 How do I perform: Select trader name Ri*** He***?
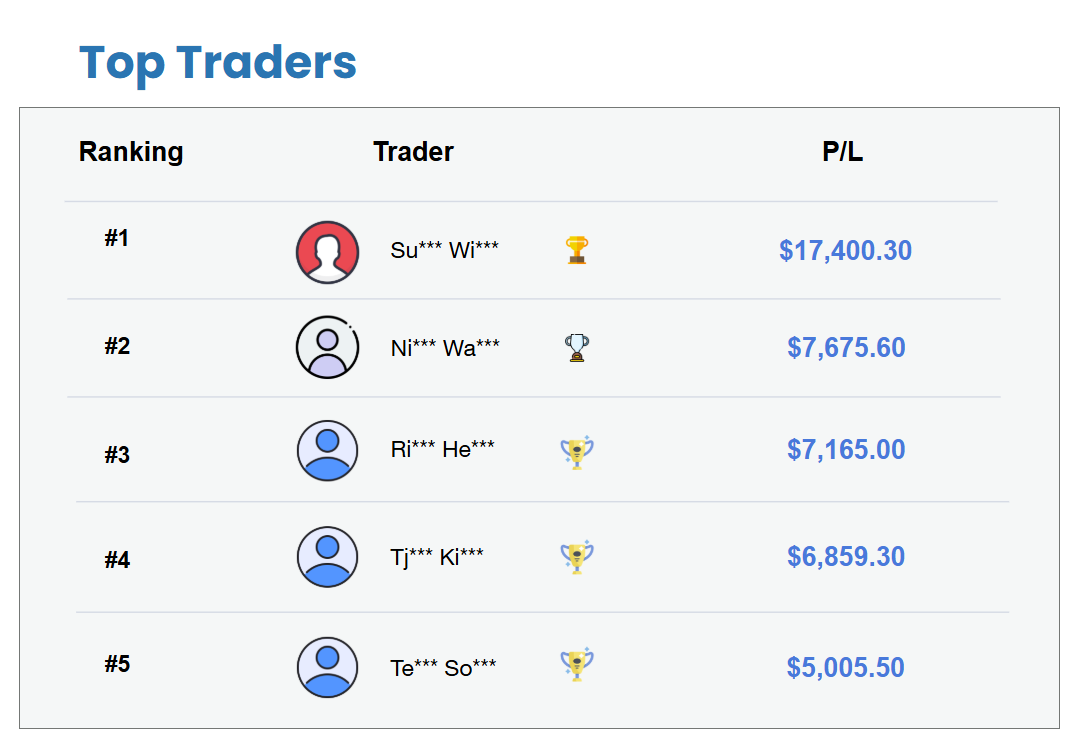tap(442, 450)
